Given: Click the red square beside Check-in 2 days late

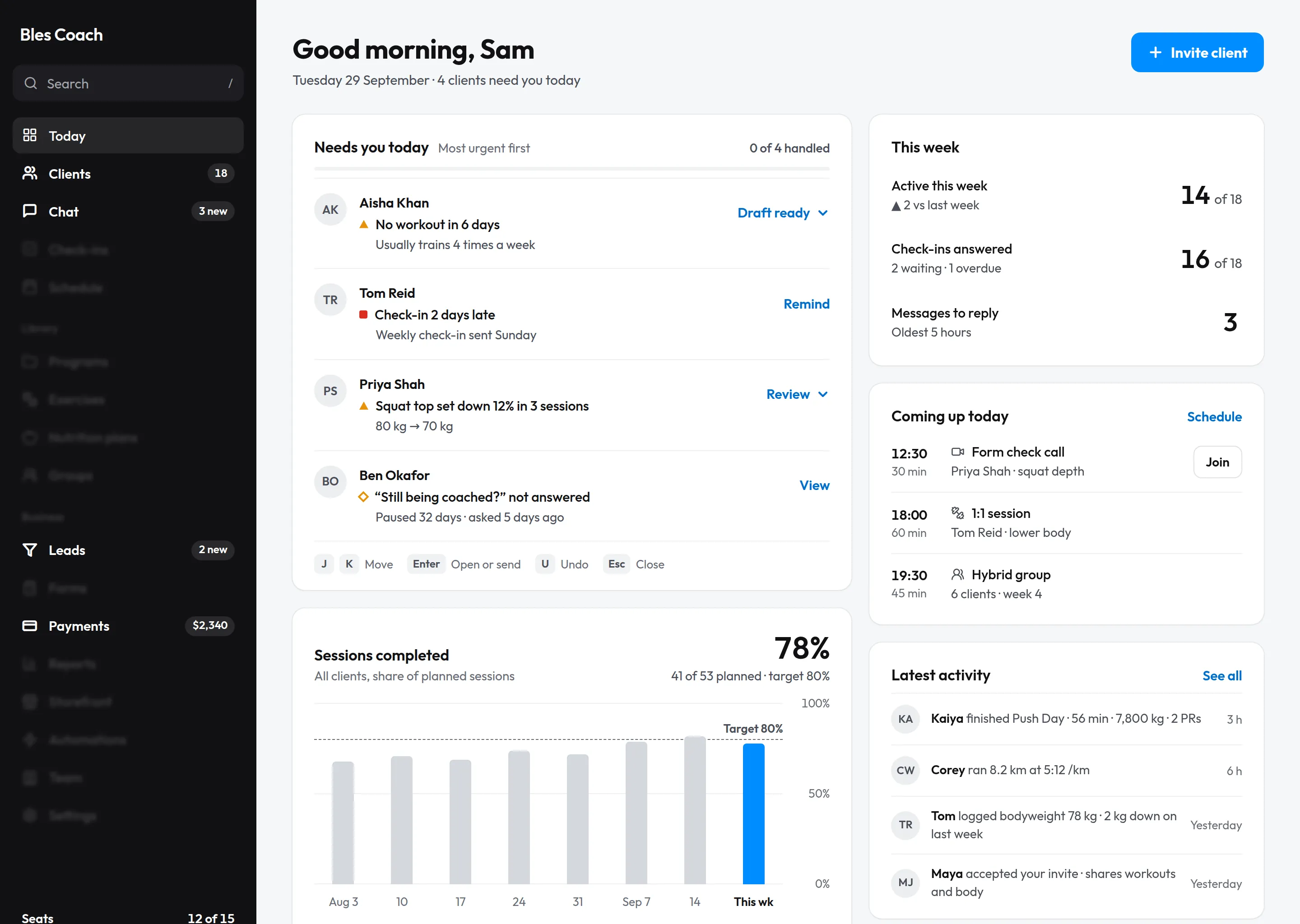Looking at the screenshot, I should (x=363, y=314).
